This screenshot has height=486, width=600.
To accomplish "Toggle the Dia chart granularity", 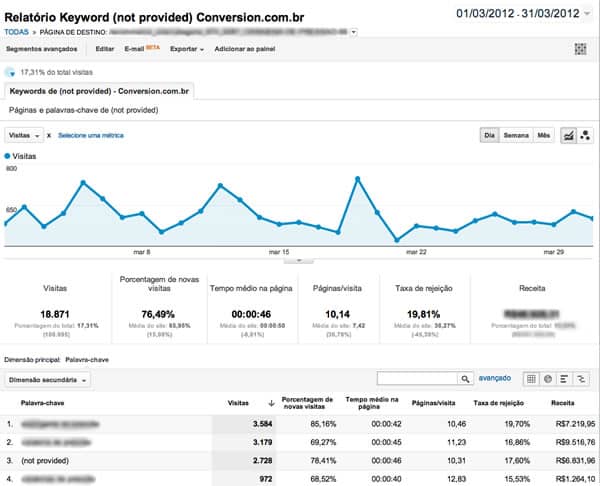I will click(x=489, y=135).
